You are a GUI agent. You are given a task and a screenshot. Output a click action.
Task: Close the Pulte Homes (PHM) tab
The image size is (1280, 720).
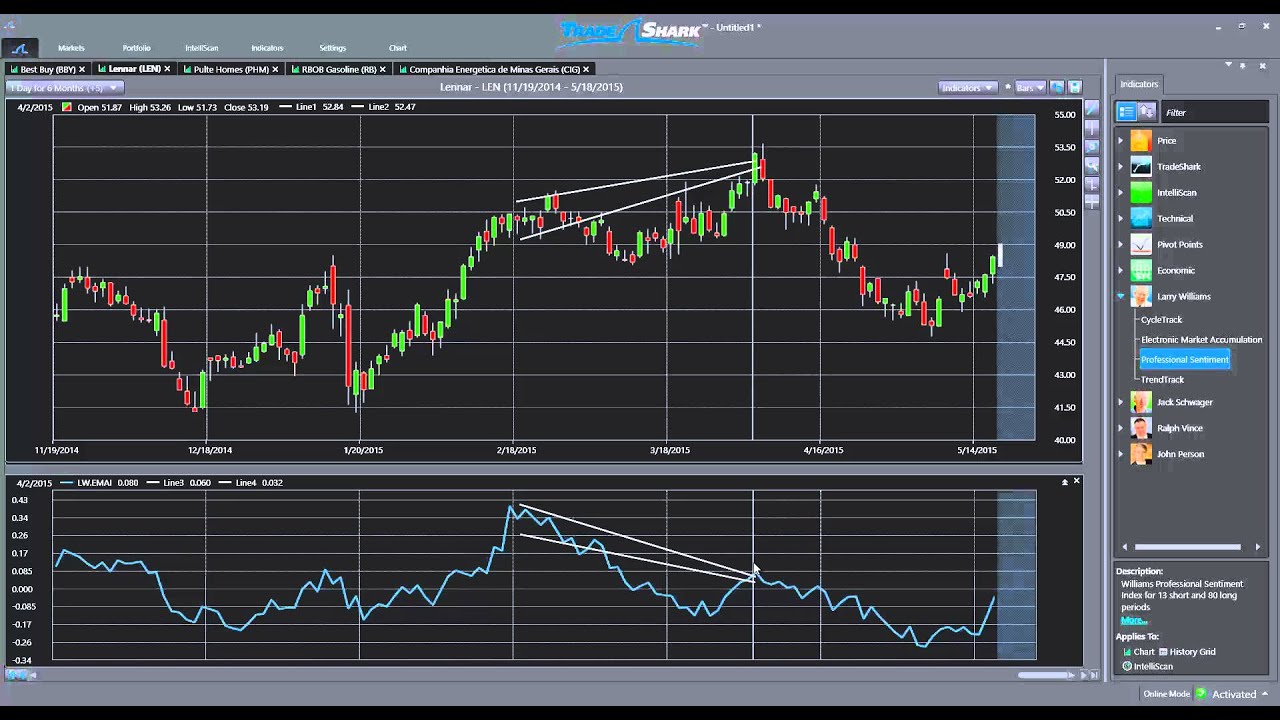(275, 69)
